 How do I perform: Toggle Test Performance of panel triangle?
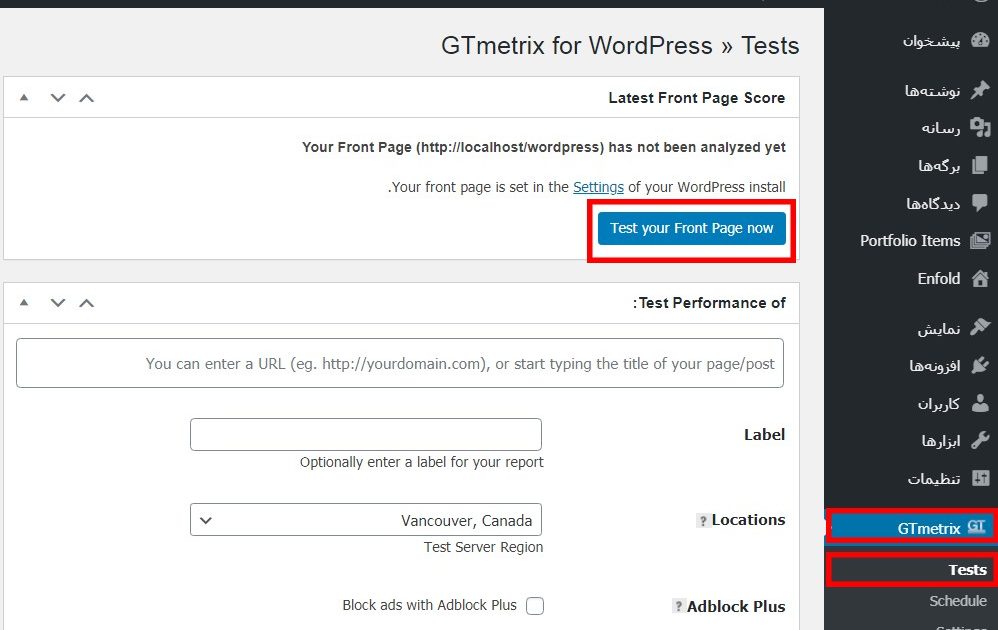24,302
